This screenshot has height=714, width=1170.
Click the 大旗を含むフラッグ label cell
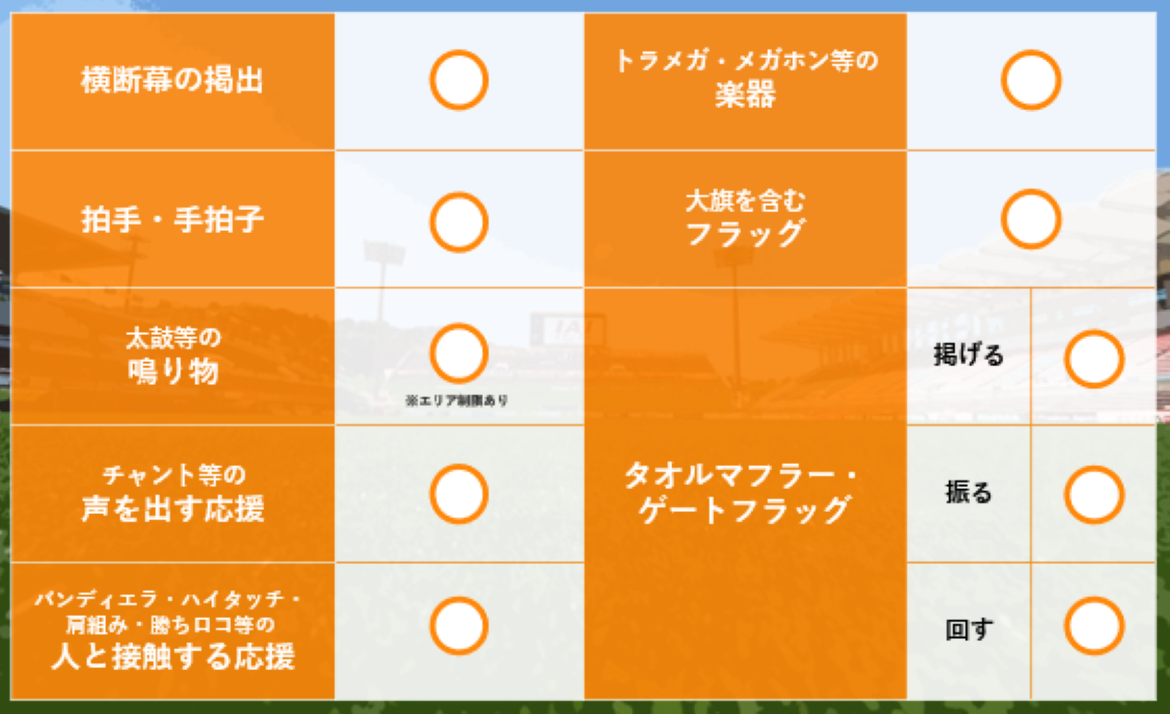pyautogui.click(x=745, y=219)
